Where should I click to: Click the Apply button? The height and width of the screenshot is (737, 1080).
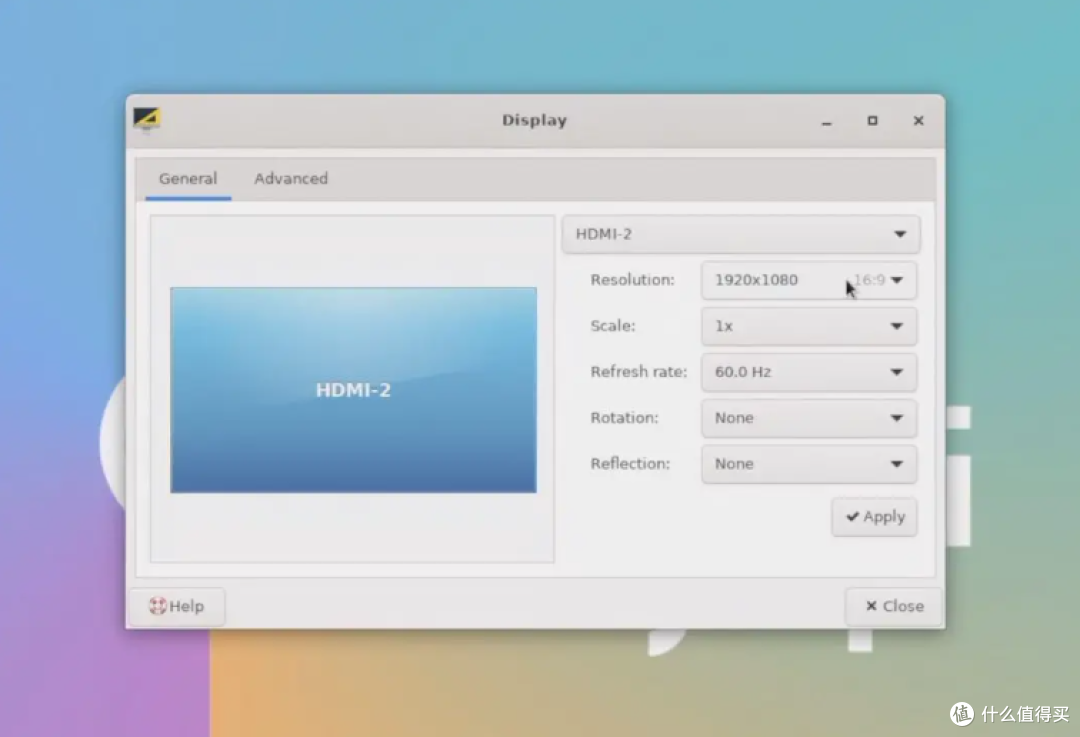[x=875, y=517]
